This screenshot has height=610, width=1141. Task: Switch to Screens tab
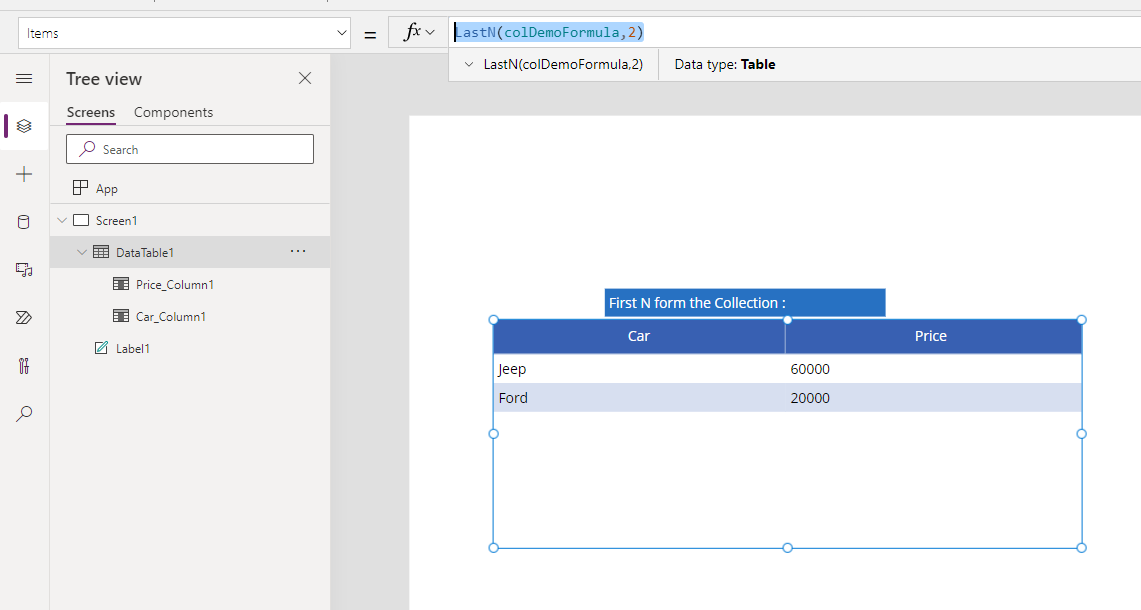point(91,112)
